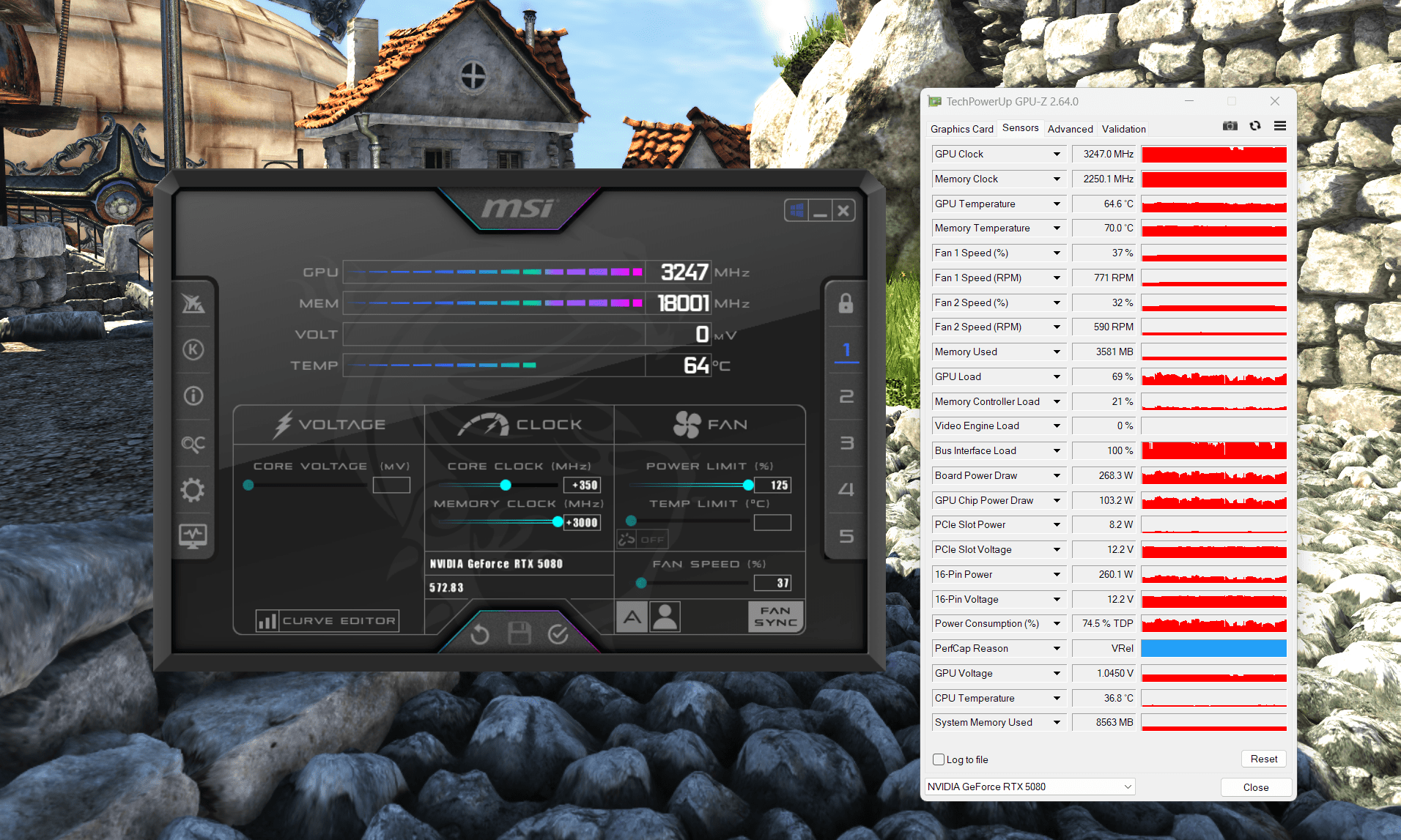Expand the Memory Clock sensor dropdown
Image resolution: width=1401 pixels, height=840 pixels.
coord(1057,179)
